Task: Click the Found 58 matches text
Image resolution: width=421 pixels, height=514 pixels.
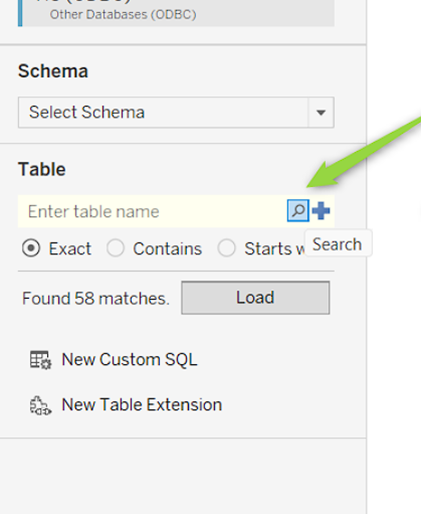Action: pyautogui.click(x=96, y=298)
